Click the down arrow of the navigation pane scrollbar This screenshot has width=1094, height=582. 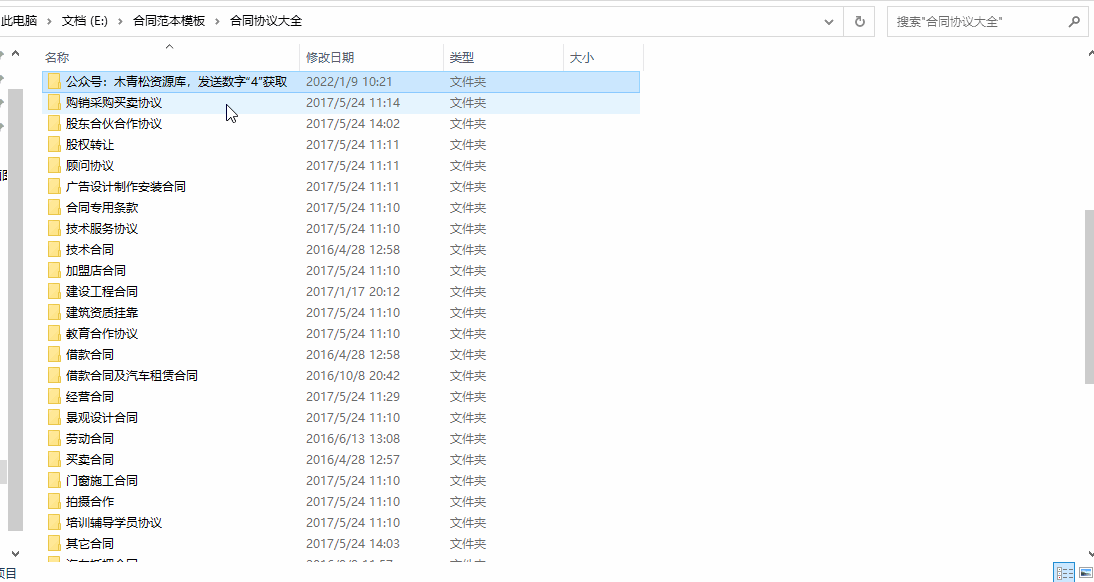[x=15, y=553]
